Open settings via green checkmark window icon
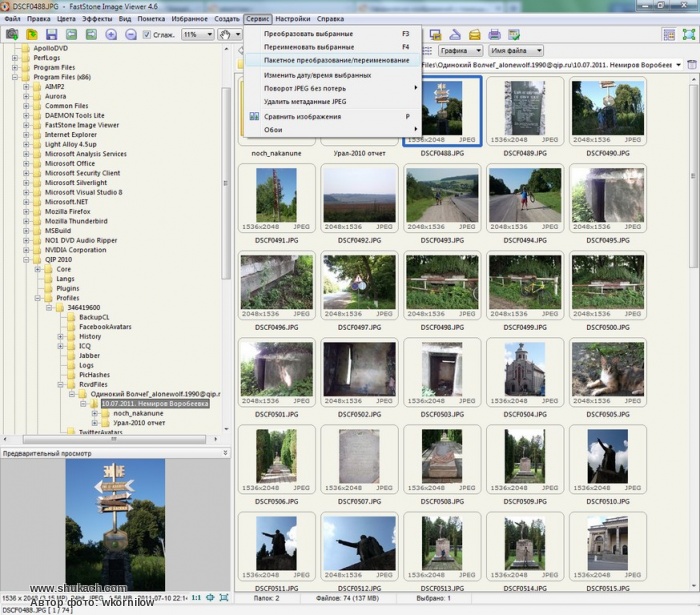Viewport: 700px width, 615px height. (x=514, y=34)
